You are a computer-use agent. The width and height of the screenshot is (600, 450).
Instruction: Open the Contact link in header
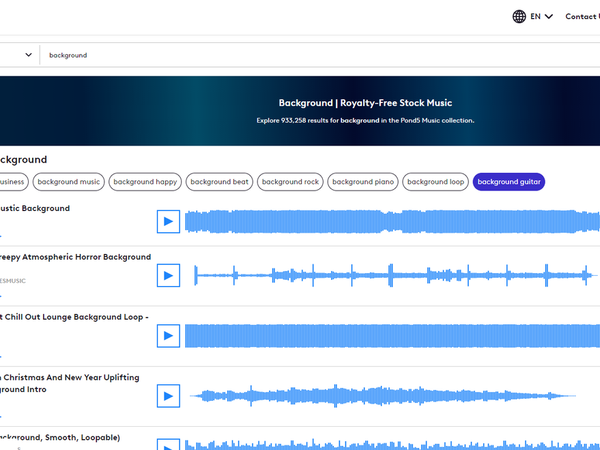[x=582, y=16]
